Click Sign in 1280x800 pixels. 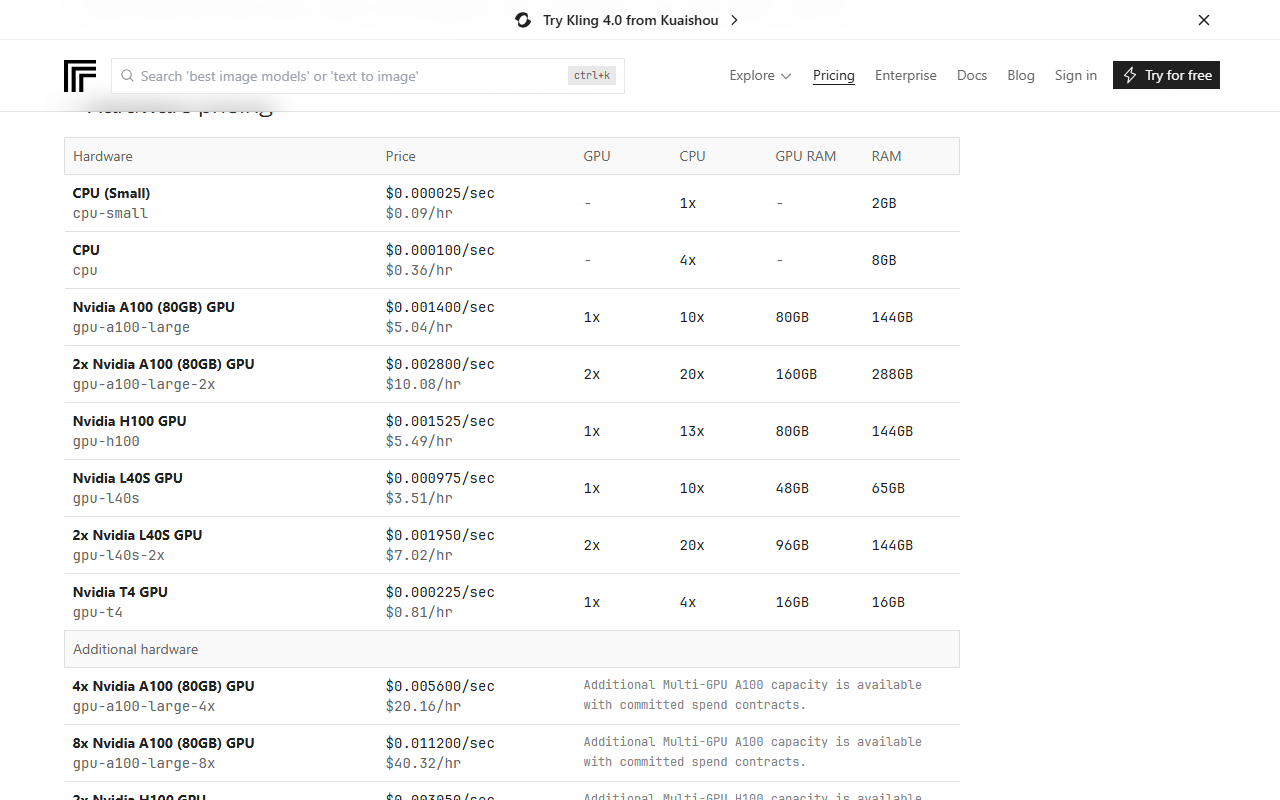[x=1076, y=75]
